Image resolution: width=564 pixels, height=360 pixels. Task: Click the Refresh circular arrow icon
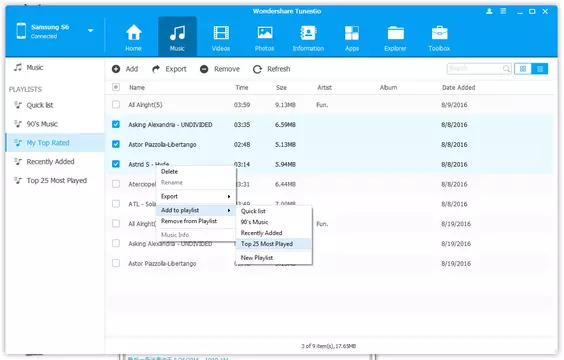click(x=257, y=69)
